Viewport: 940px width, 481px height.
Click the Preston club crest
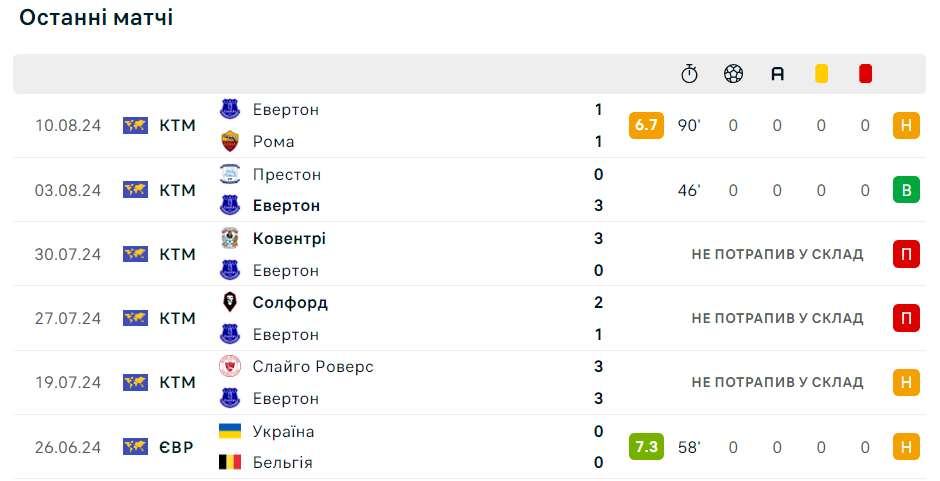tap(230, 174)
